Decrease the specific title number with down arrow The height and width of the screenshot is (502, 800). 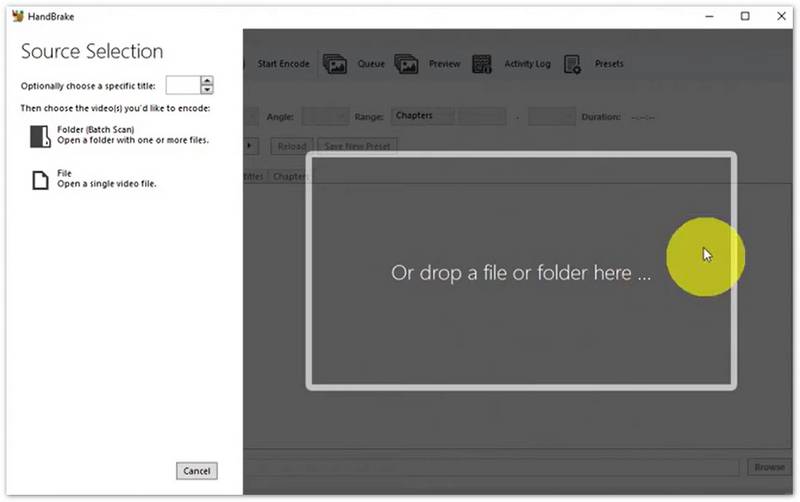pos(207,90)
